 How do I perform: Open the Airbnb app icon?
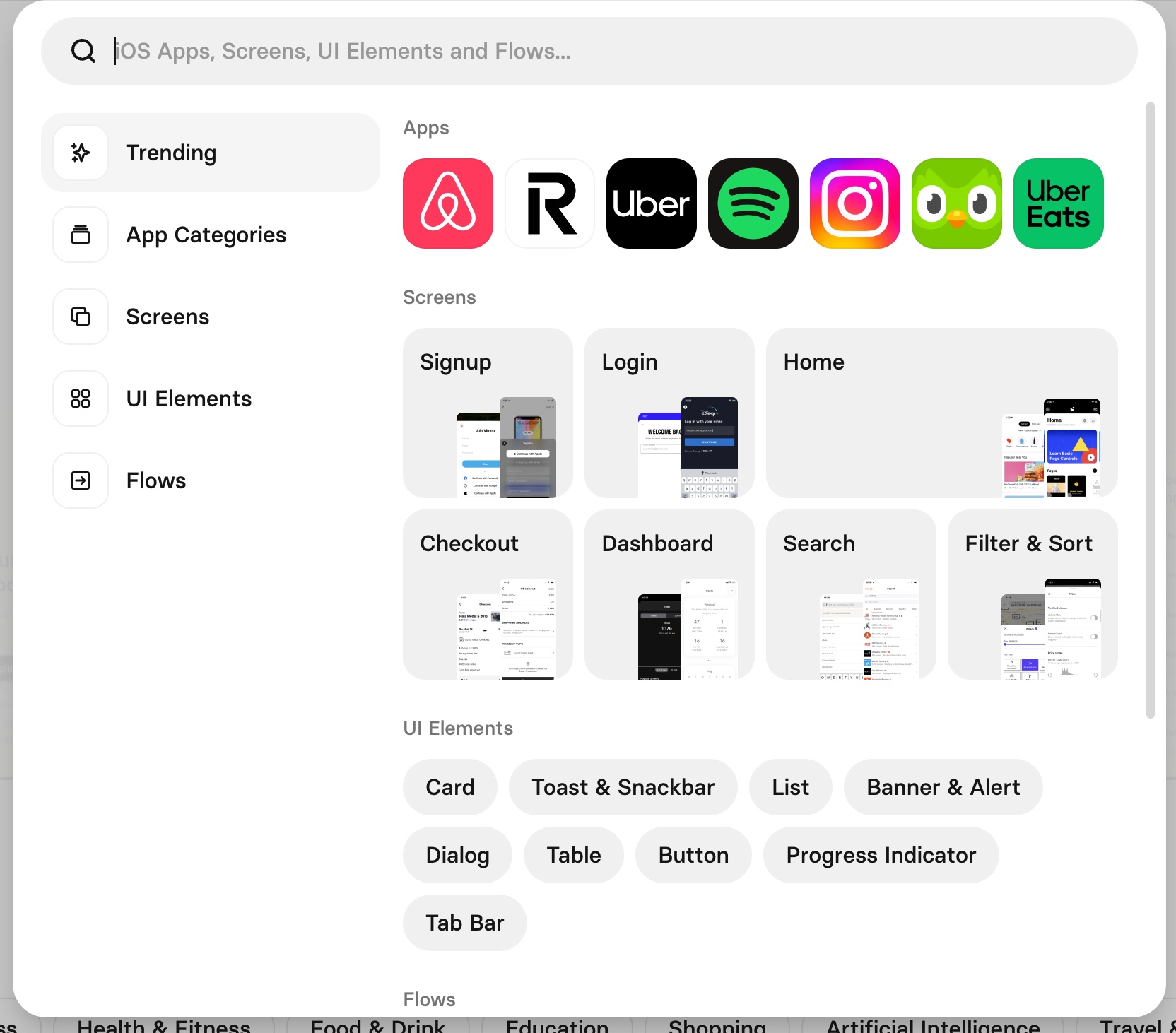click(x=448, y=203)
